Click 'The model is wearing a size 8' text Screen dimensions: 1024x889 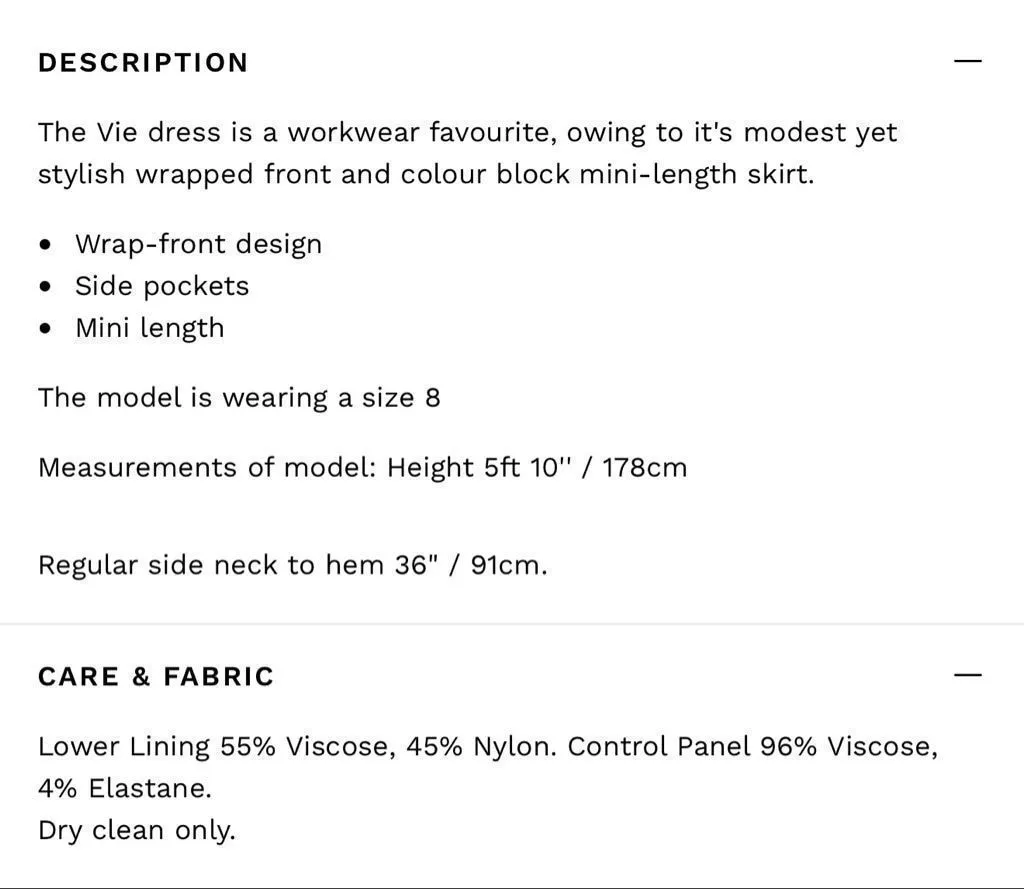239,398
